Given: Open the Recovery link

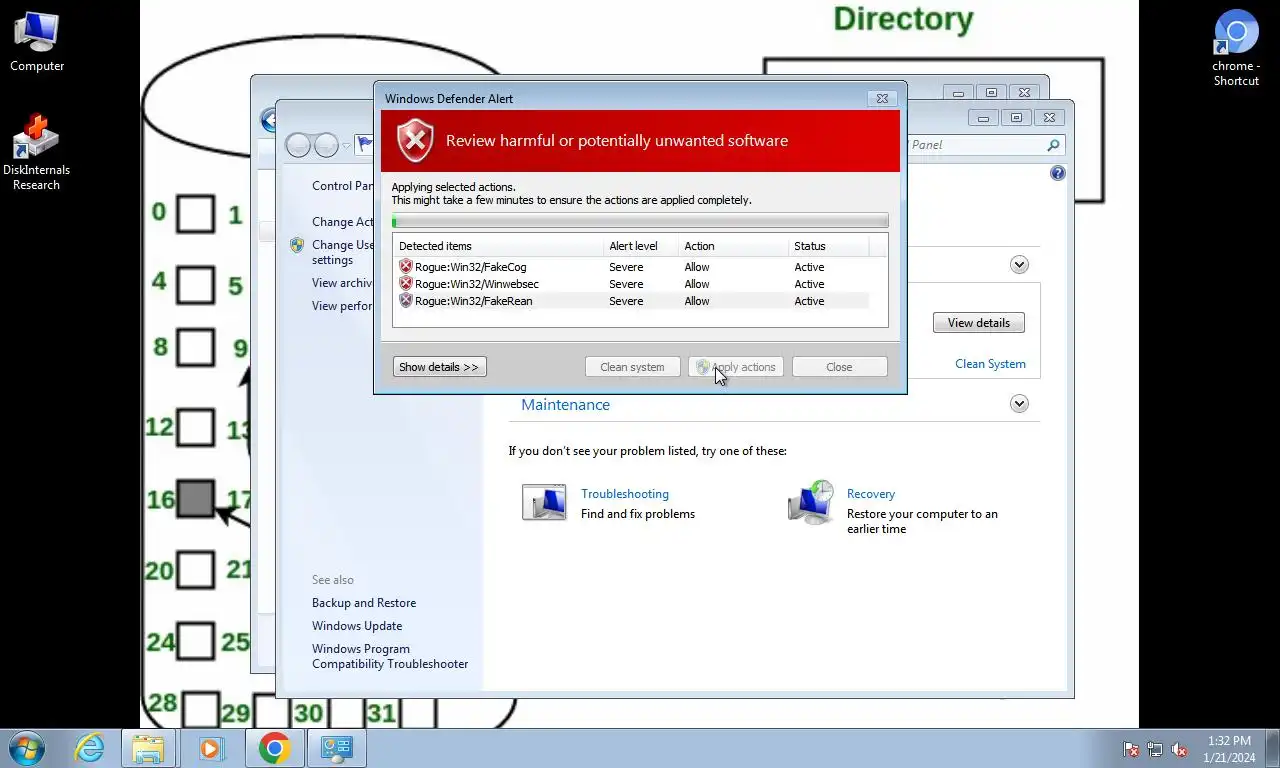Looking at the screenshot, I should click(871, 494).
